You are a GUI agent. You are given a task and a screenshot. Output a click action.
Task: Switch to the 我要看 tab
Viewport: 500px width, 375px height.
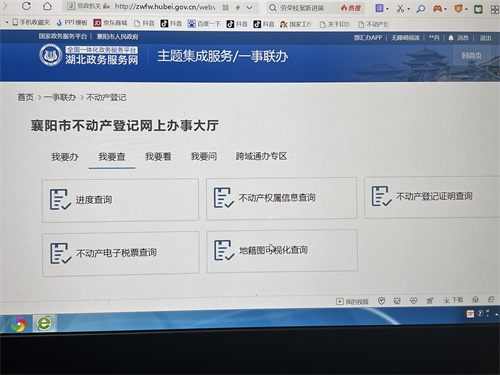158,156
